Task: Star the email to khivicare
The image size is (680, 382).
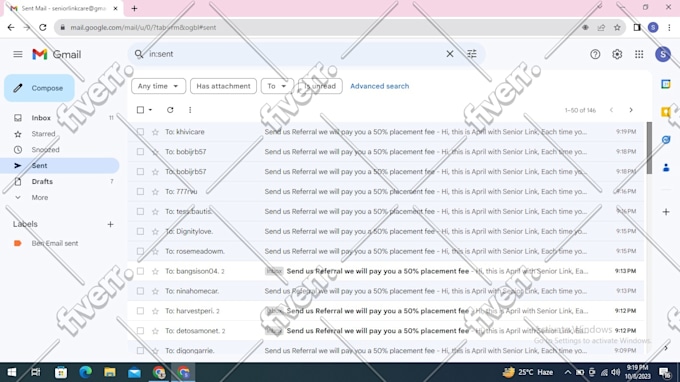Action: pyautogui.click(x=155, y=132)
